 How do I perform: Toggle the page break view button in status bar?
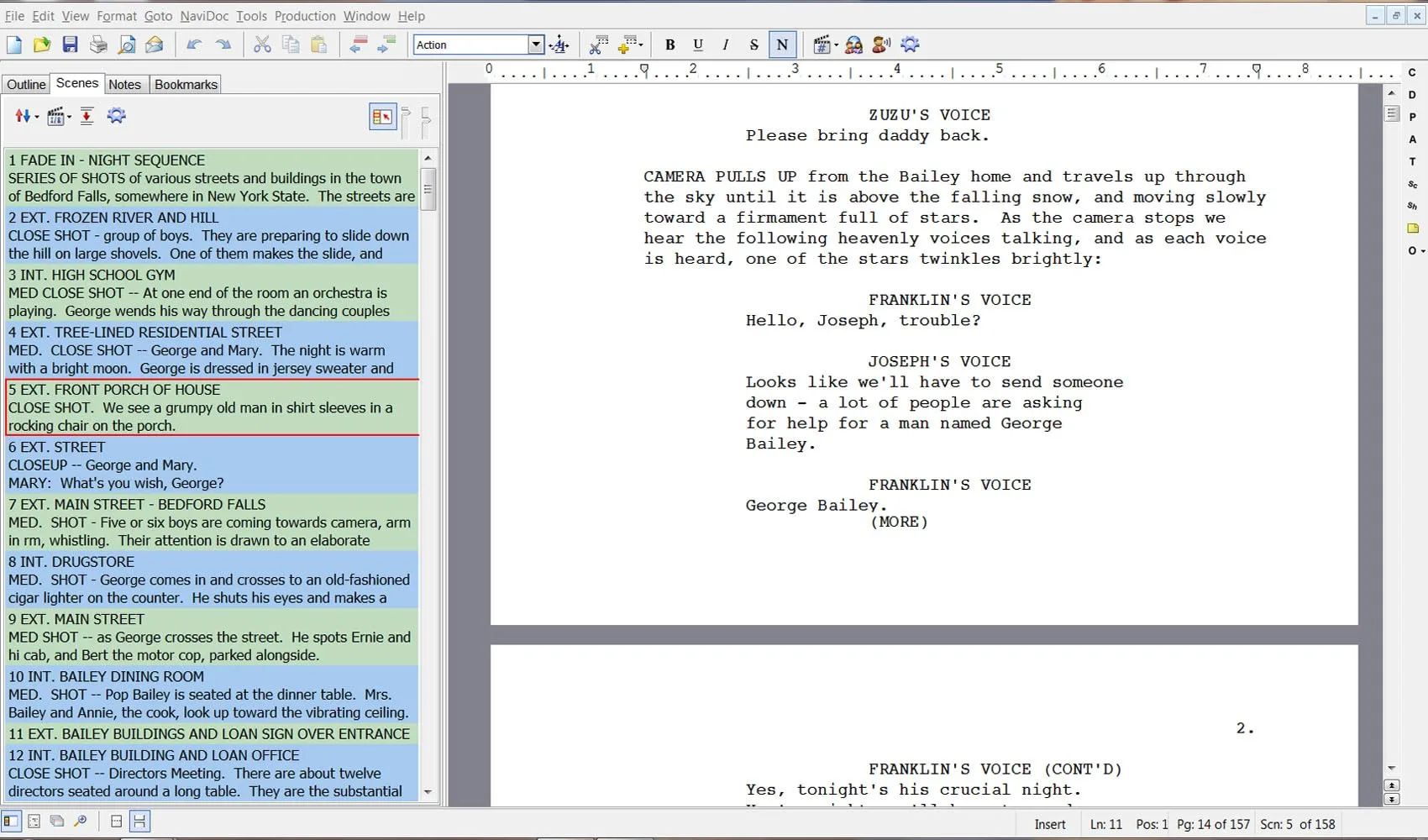pos(140,822)
